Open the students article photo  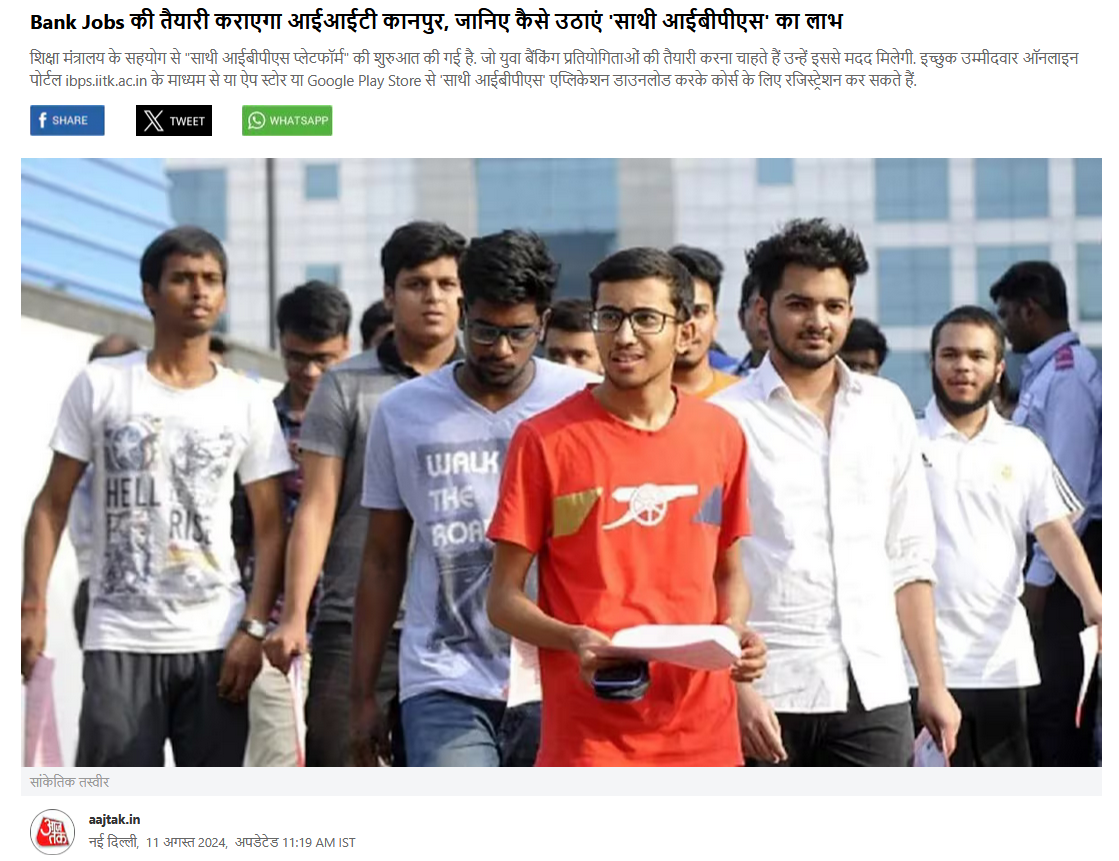click(x=561, y=463)
